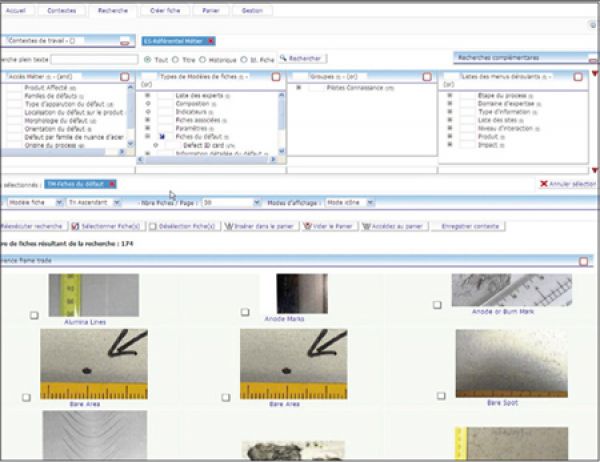Open the Contextes tab
The image size is (600, 462).
(61, 10)
